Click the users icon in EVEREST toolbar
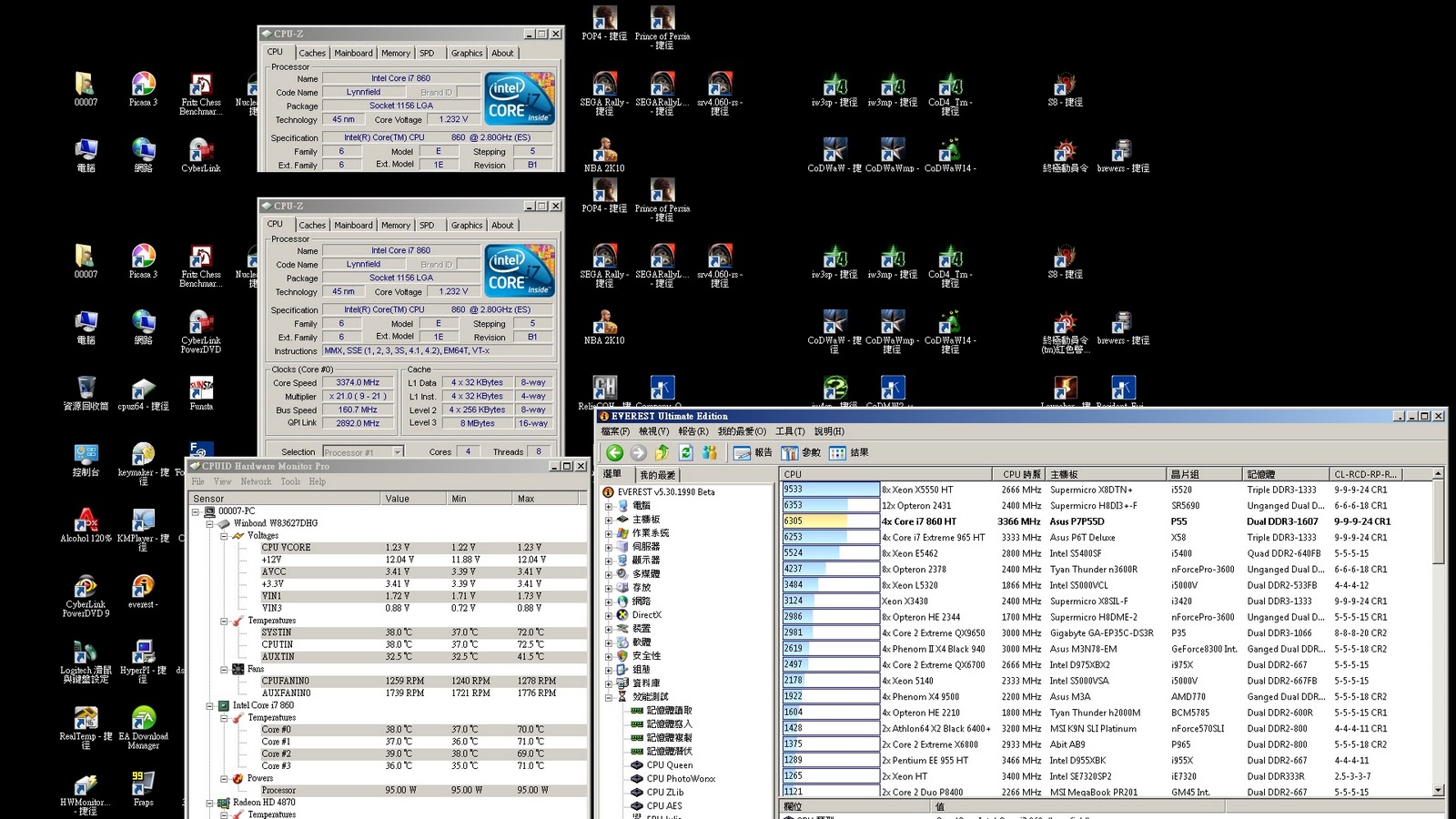 [x=710, y=452]
